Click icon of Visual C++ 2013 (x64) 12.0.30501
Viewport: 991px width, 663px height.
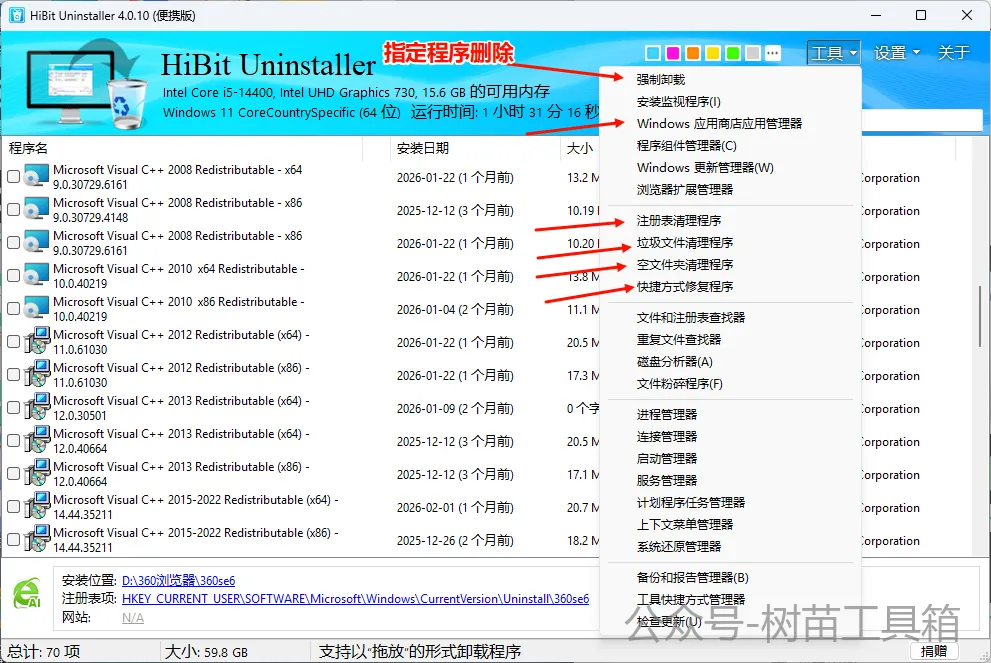tap(36, 406)
